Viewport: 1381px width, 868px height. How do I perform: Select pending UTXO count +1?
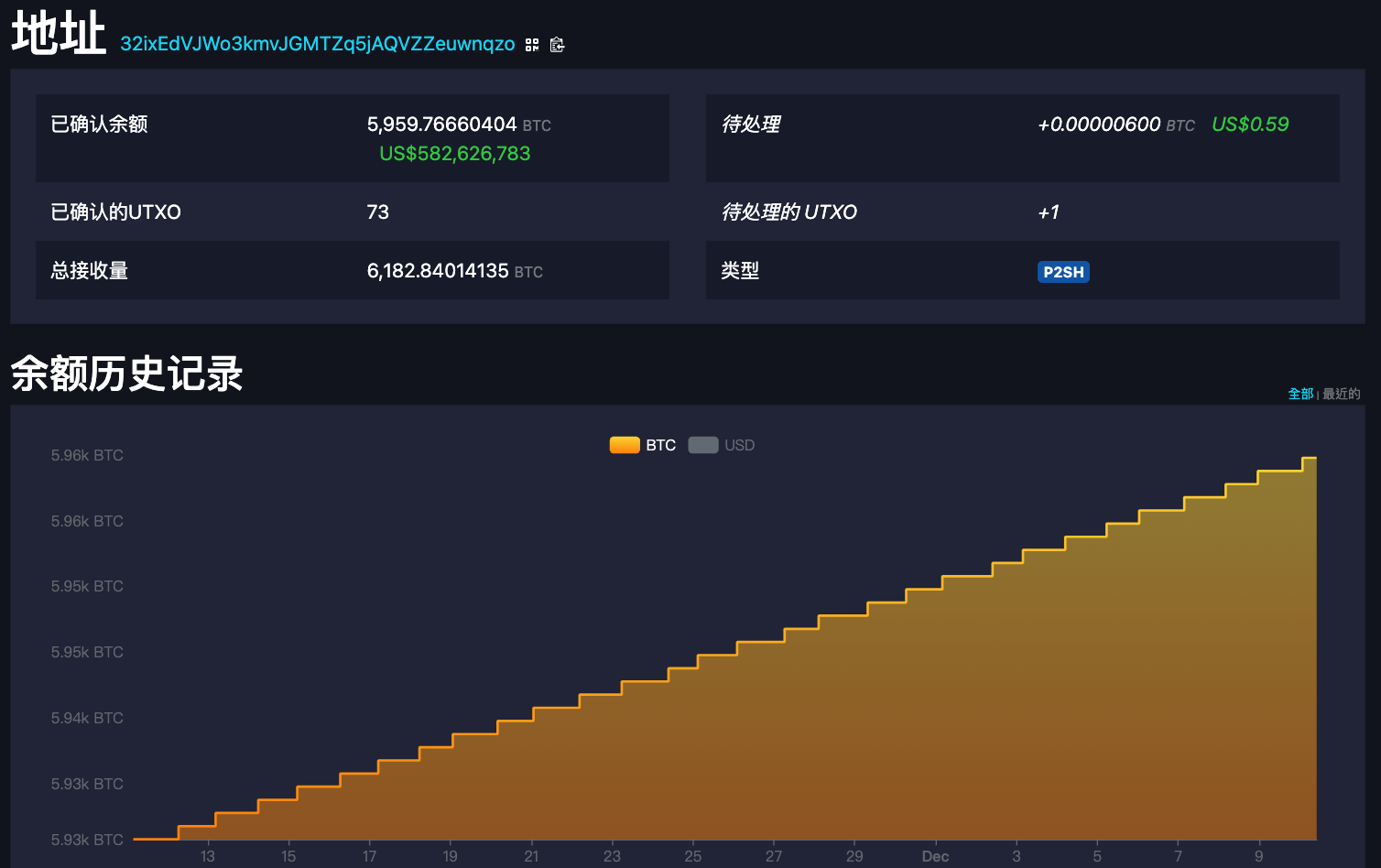point(1049,212)
